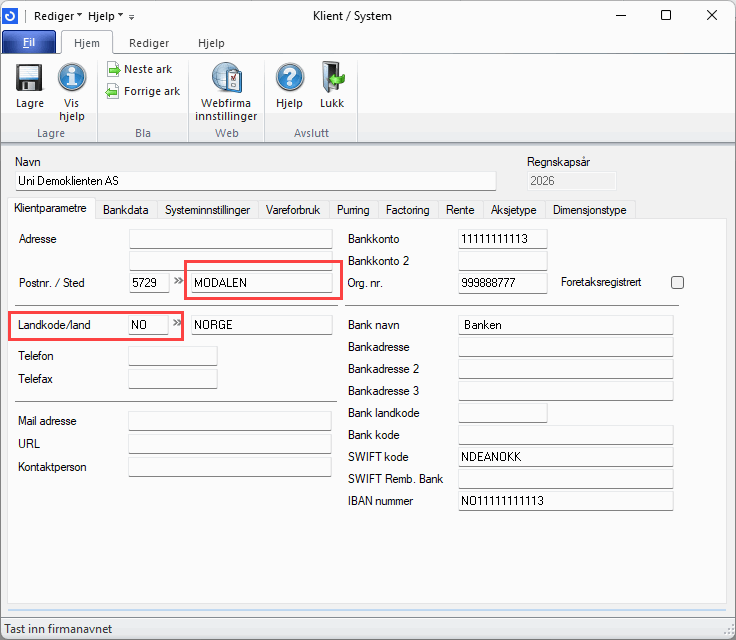Click status bar text Tast inn firmanavnet
736x640 pixels.
(58, 629)
